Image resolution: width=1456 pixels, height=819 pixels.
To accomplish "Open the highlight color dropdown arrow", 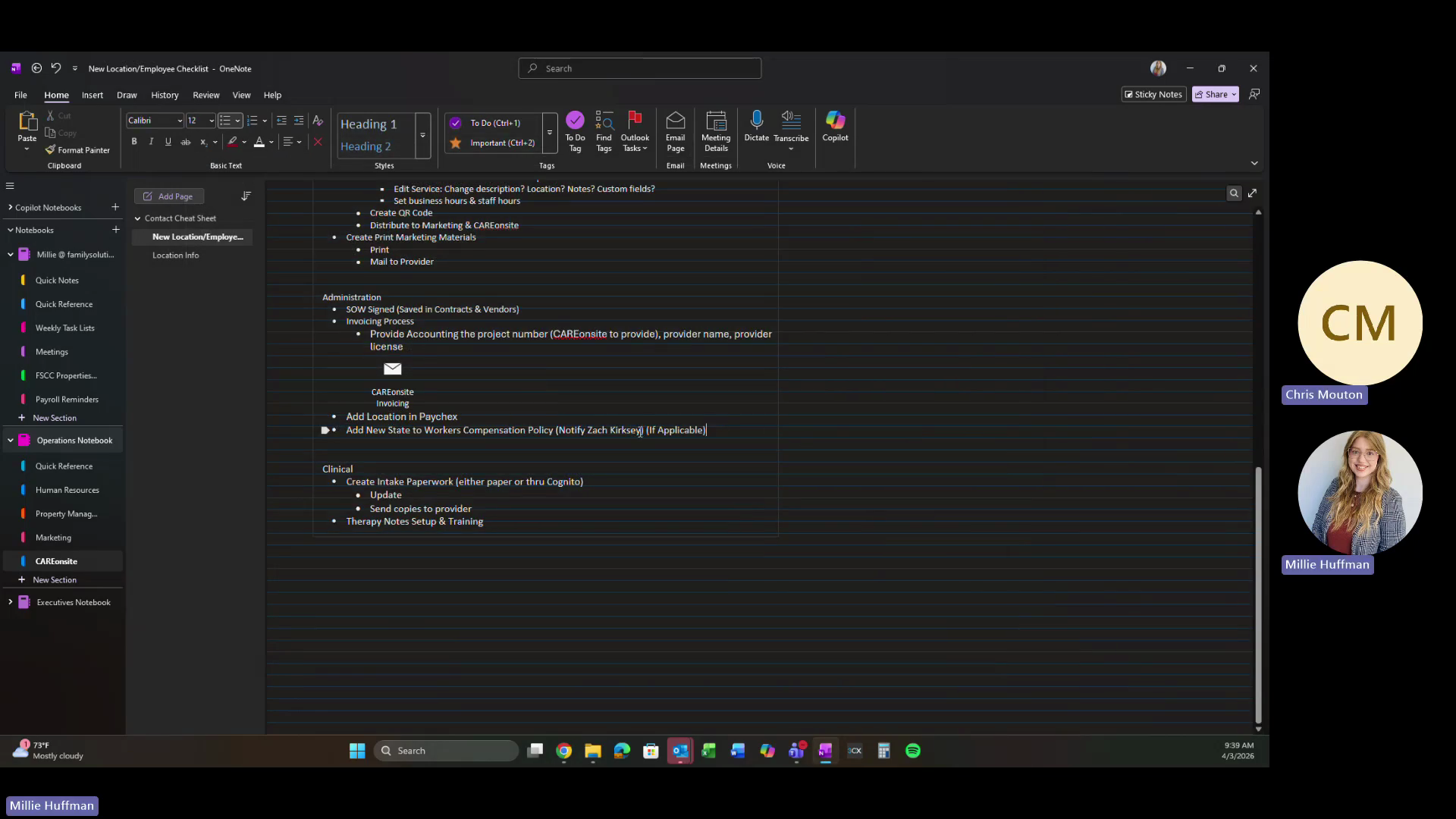I will tap(244, 142).
